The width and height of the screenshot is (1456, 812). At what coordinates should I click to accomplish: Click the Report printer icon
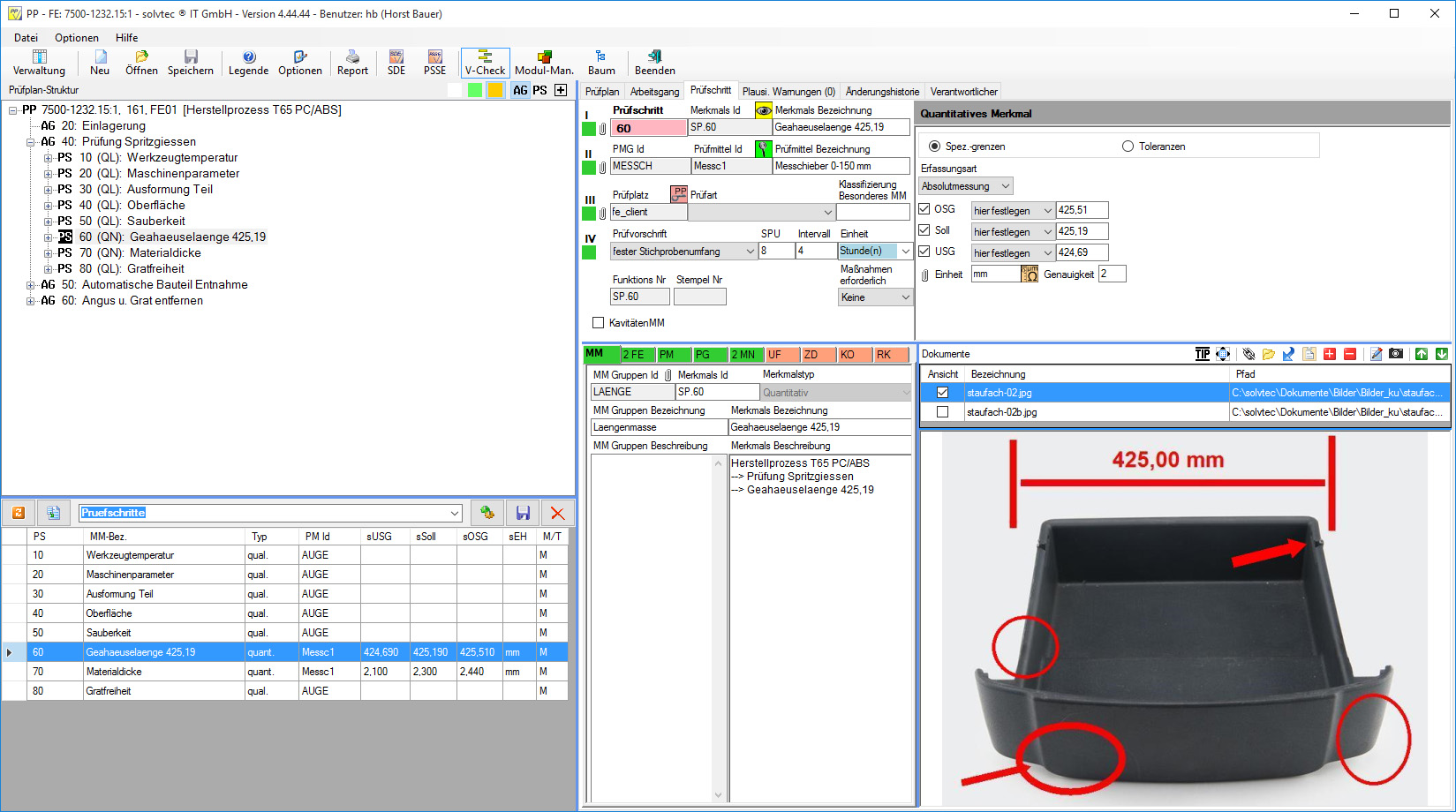[x=352, y=63]
